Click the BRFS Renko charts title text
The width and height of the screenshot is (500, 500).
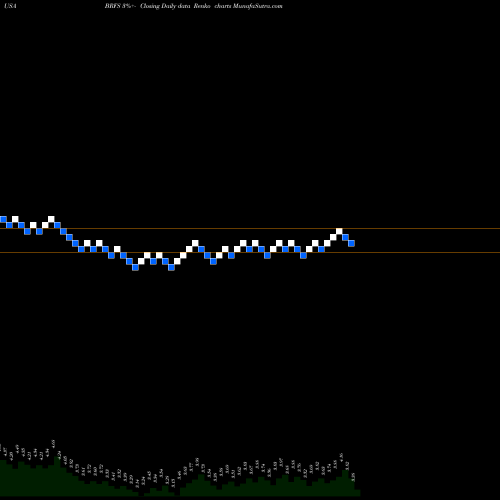(x=193, y=6)
